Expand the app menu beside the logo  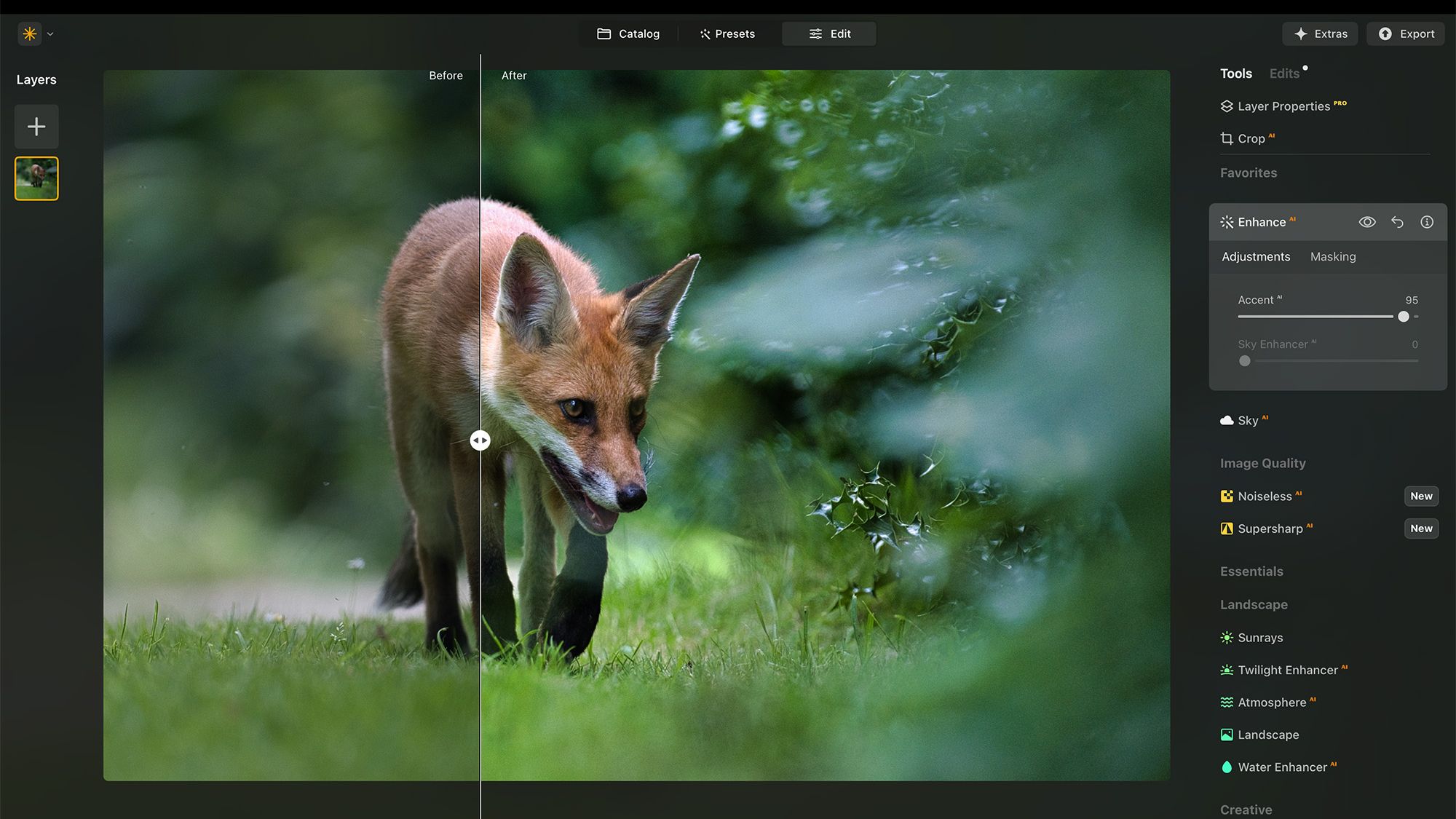50,33
